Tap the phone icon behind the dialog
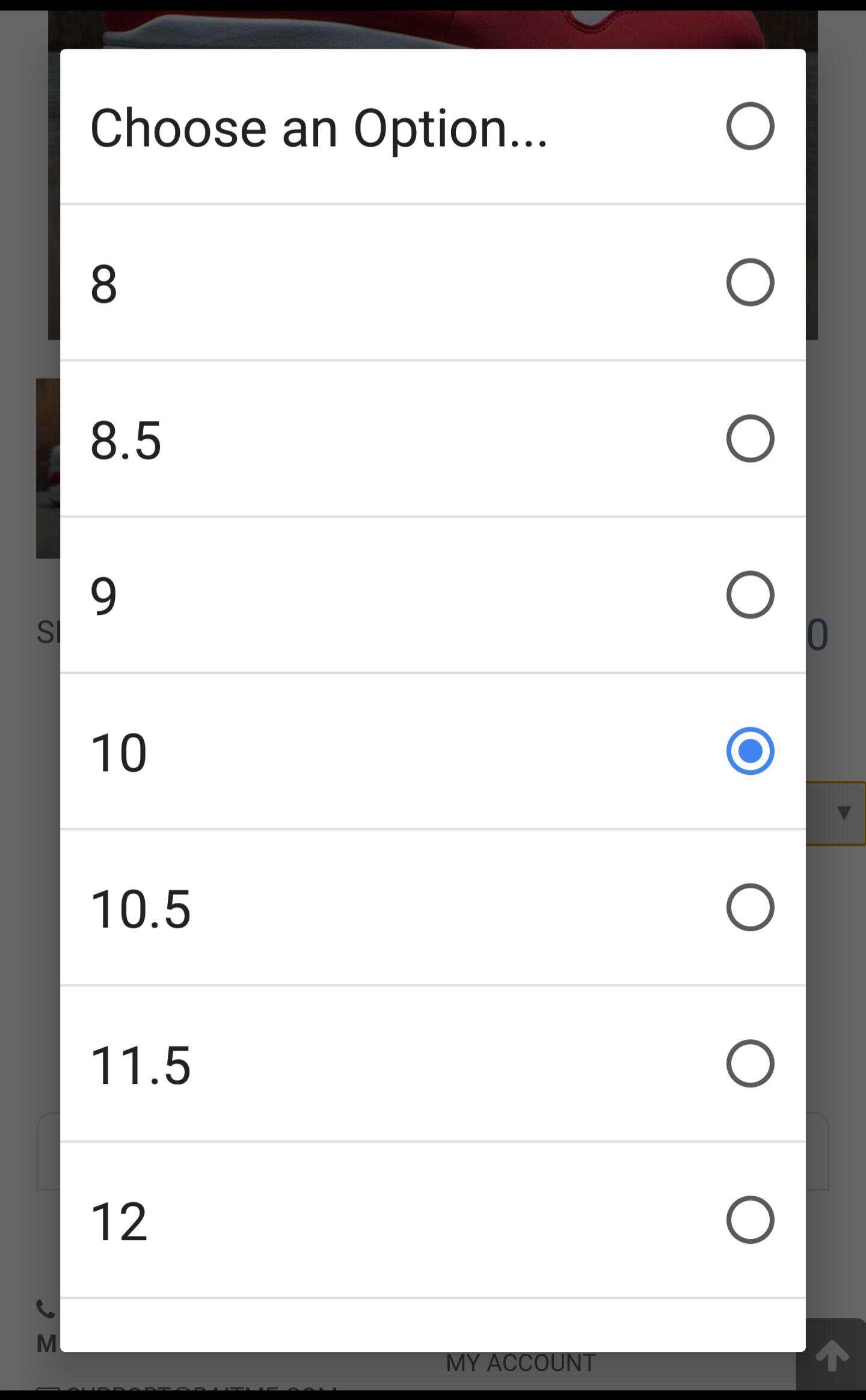 point(46,1308)
